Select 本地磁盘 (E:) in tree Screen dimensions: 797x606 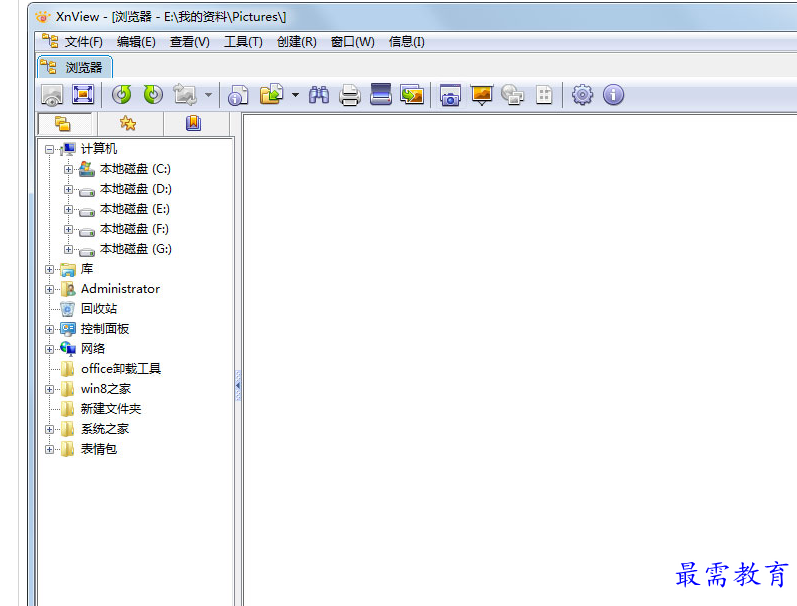click(x=135, y=209)
